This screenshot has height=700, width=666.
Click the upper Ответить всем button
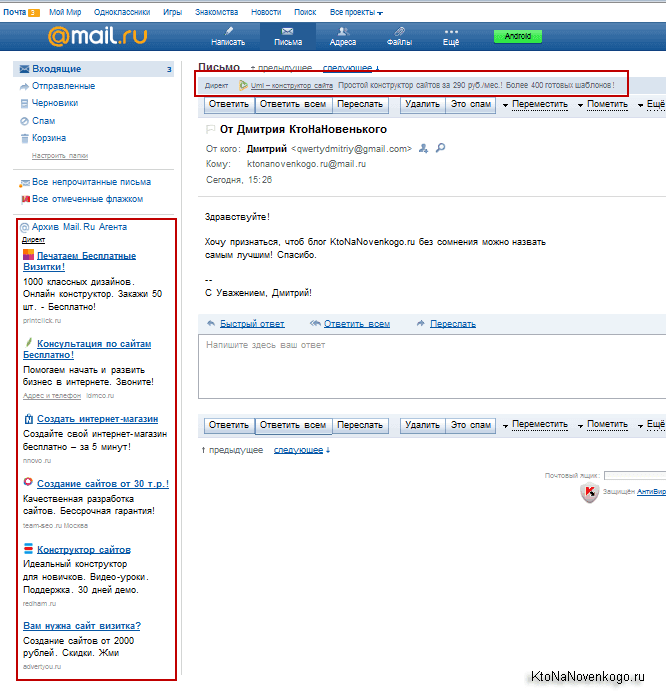pos(293,104)
